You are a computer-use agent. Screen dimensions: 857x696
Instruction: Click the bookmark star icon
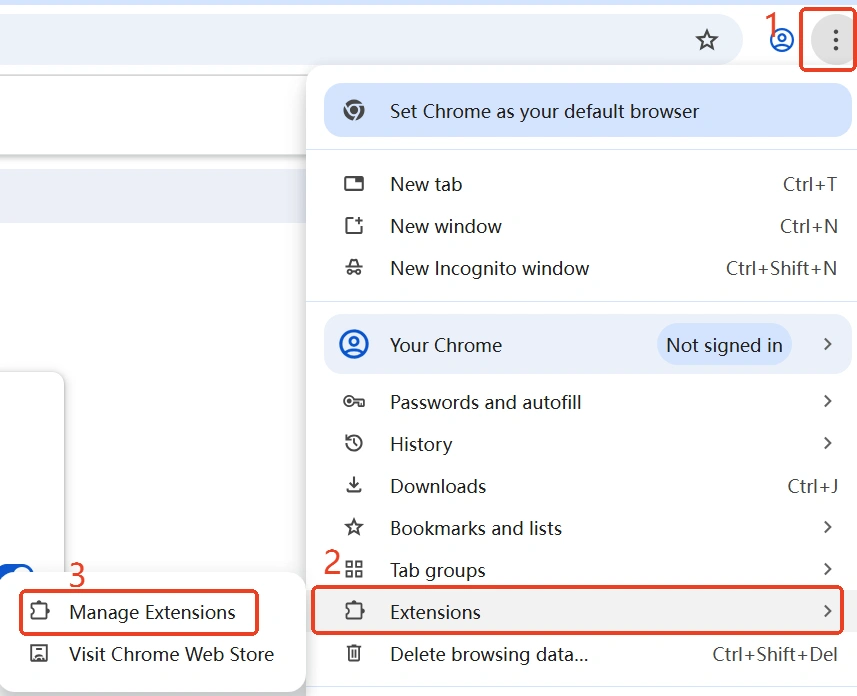707,40
